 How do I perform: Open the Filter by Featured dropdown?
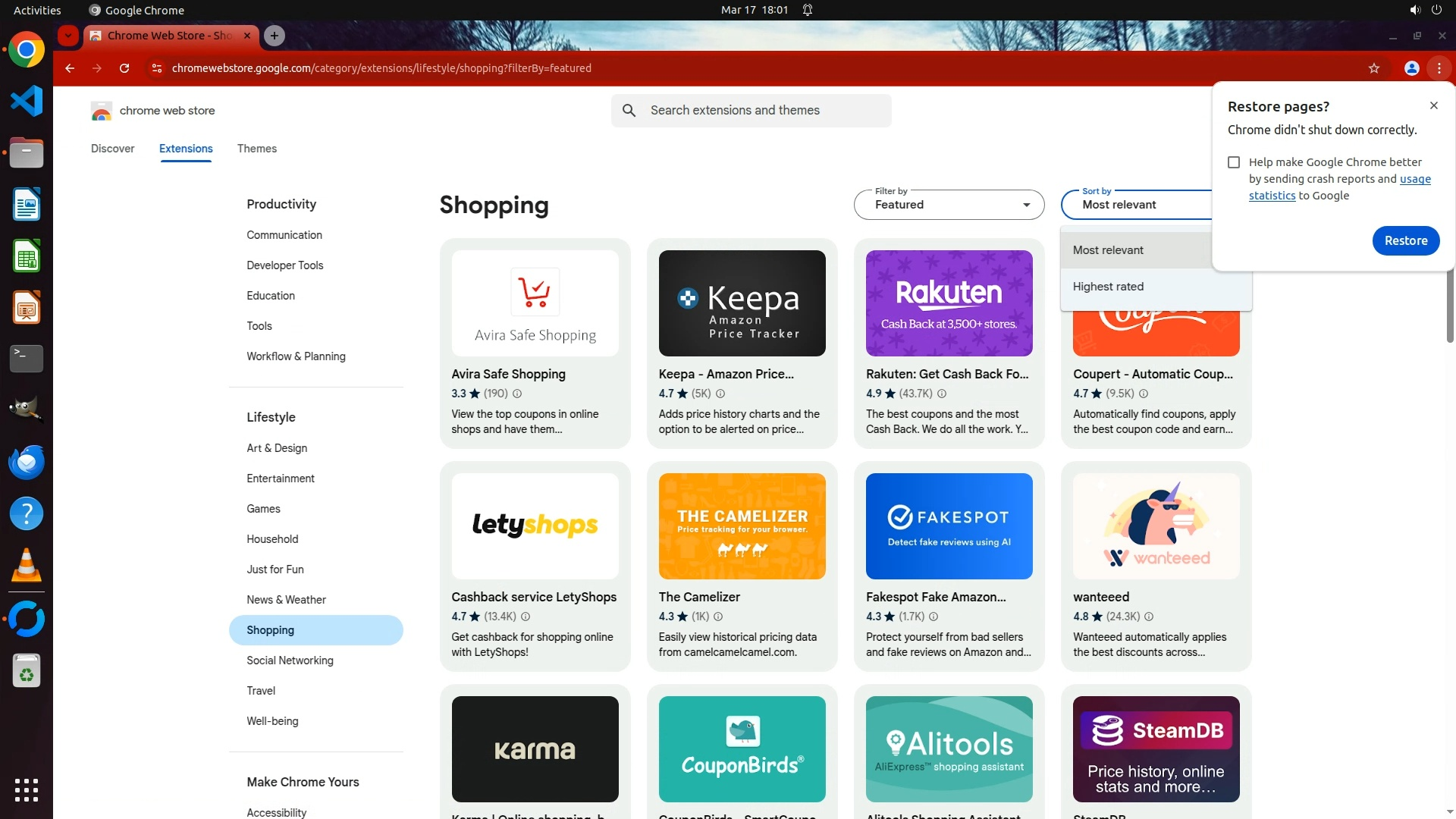948,205
